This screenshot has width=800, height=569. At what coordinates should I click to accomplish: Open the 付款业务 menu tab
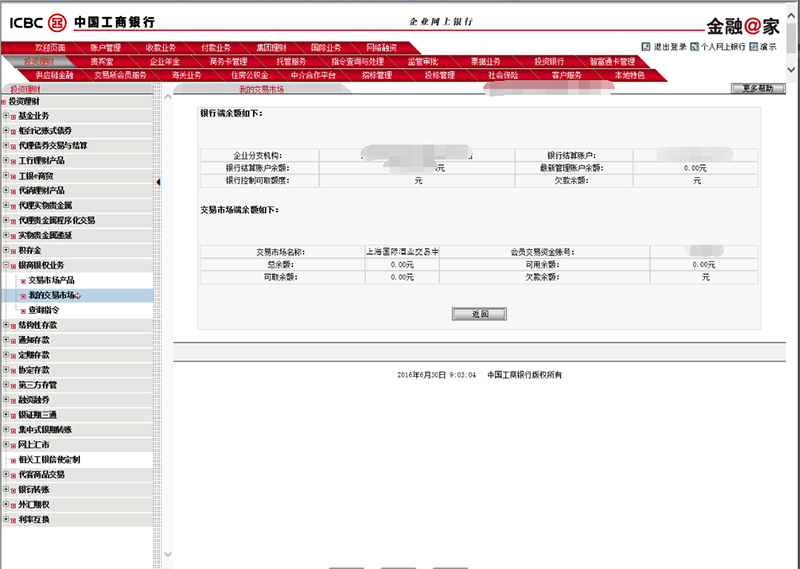(x=215, y=48)
